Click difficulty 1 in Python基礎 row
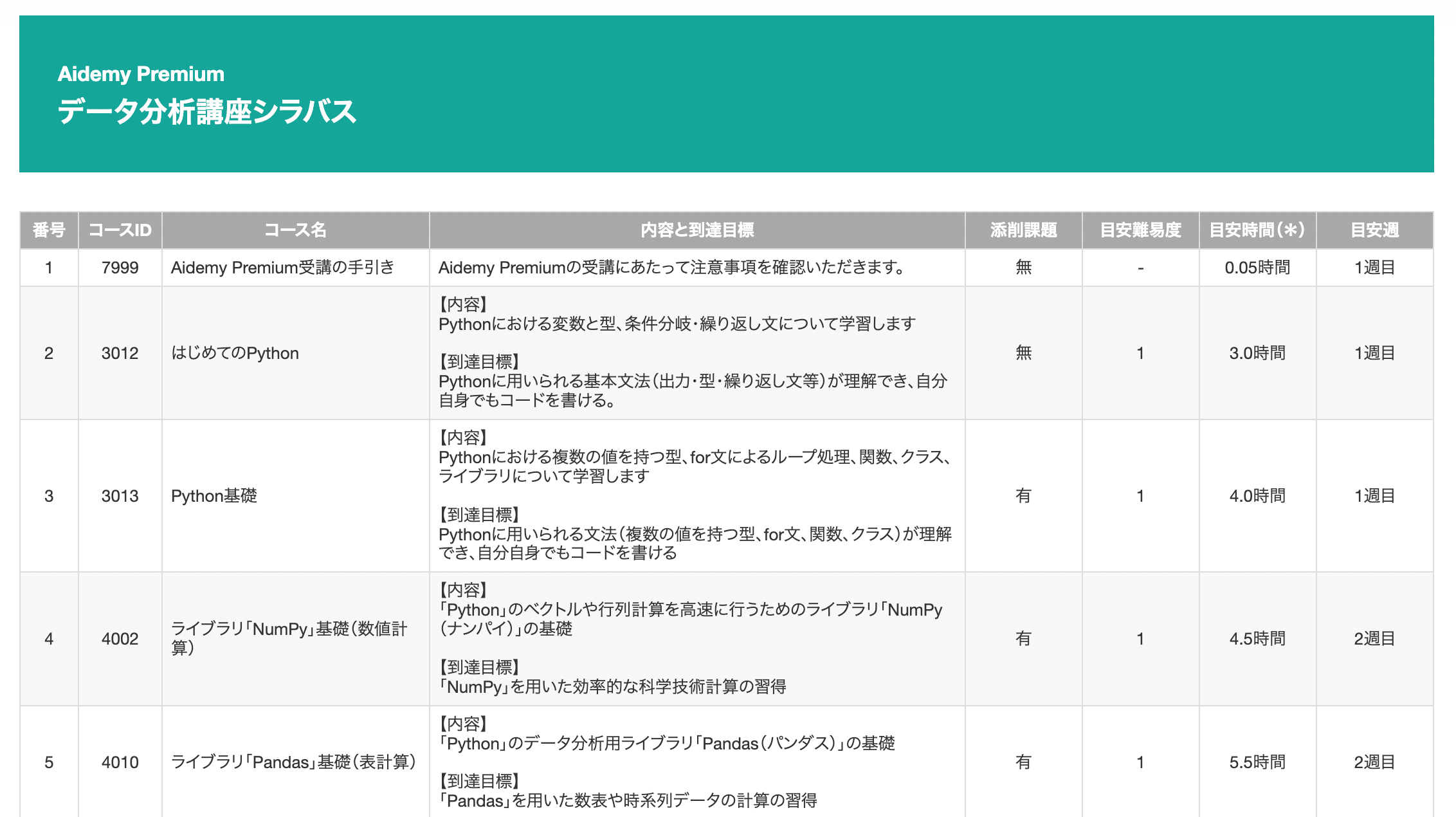Screen dimensions: 1456x817 pyautogui.click(x=1140, y=496)
